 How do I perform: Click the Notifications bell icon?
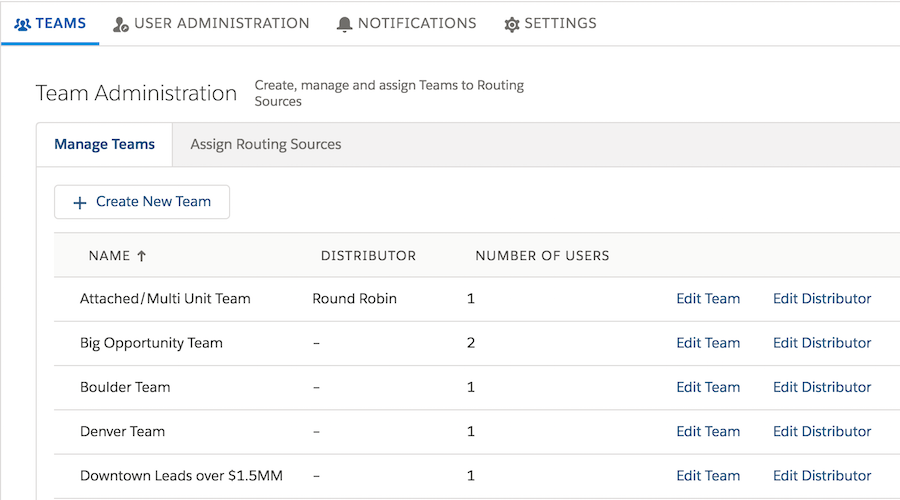click(x=345, y=24)
